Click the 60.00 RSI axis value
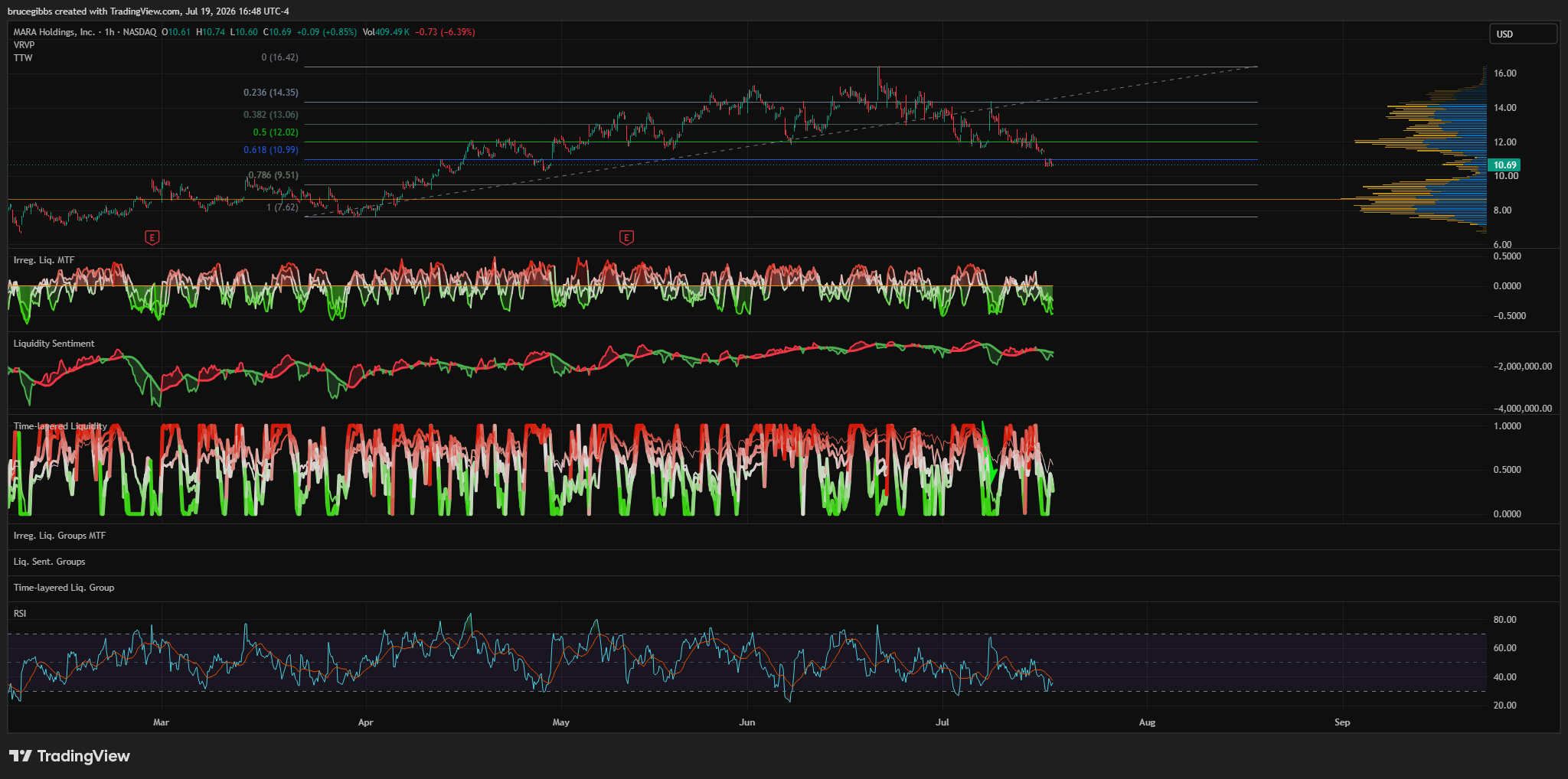Viewport: 1568px width, 779px height. pyautogui.click(x=1505, y=648)
